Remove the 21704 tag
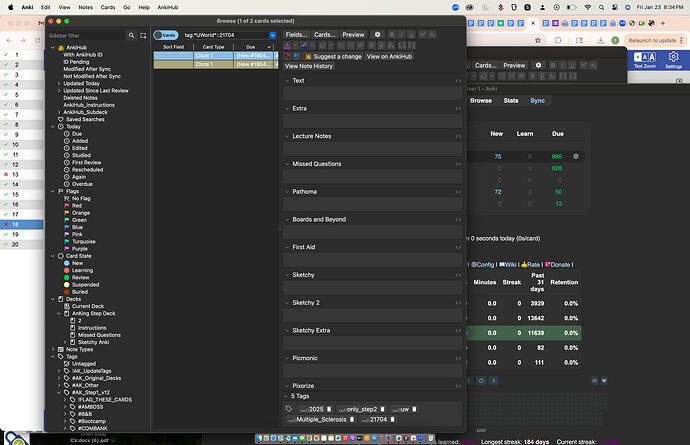The image size is (690, 445). [393, 419]
